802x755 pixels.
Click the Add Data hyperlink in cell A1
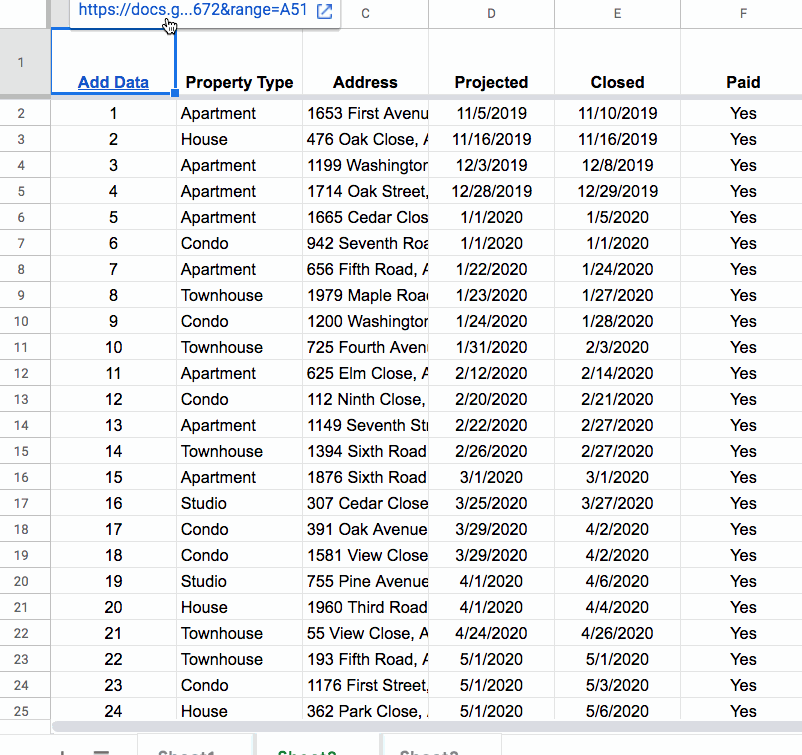[x=113, y=82]
